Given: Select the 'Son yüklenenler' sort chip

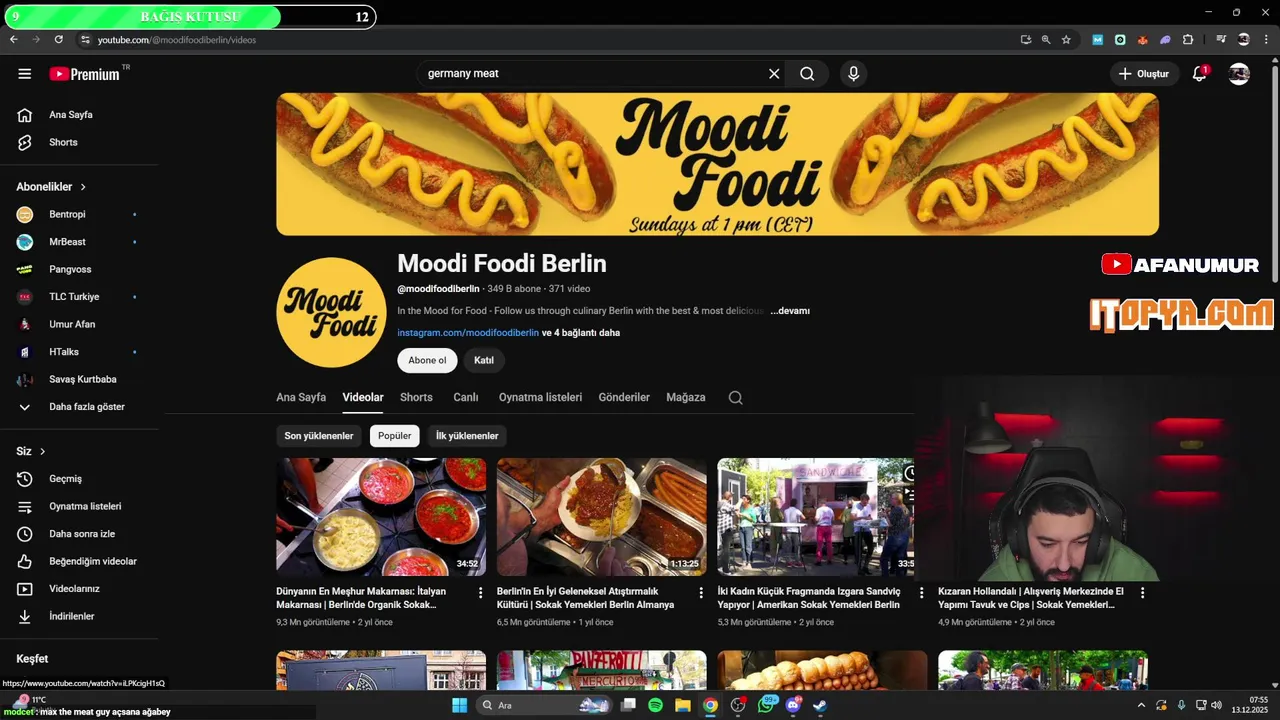Looking at the screenshot, I should (x=319, y=436).
